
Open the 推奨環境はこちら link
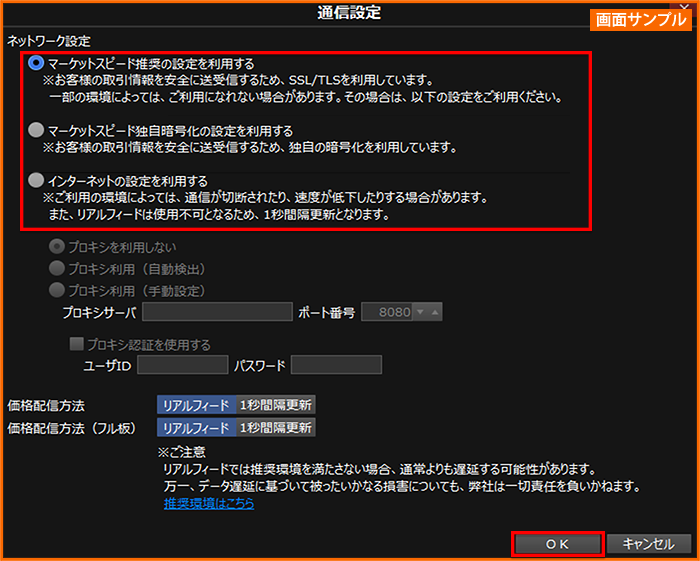[x=209, y=503]
